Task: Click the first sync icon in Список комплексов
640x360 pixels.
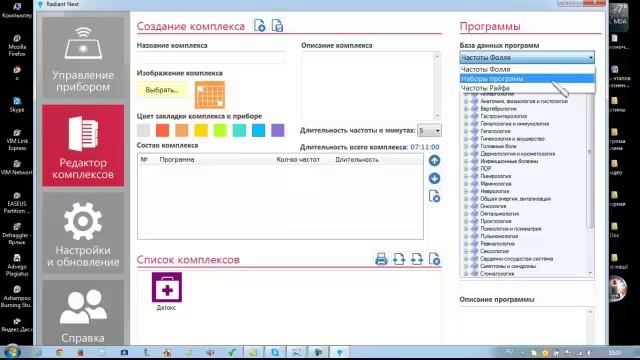Action: [x=399, y=259]
